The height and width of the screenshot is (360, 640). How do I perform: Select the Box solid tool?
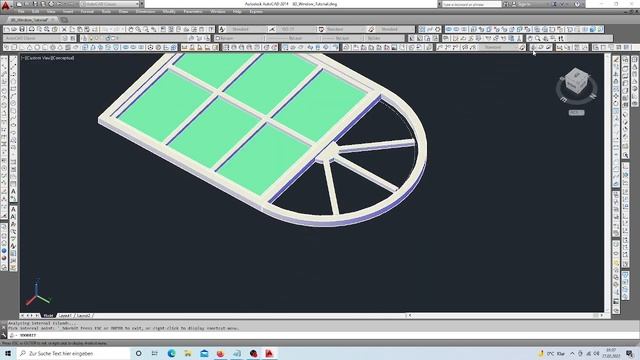[14, 48]
